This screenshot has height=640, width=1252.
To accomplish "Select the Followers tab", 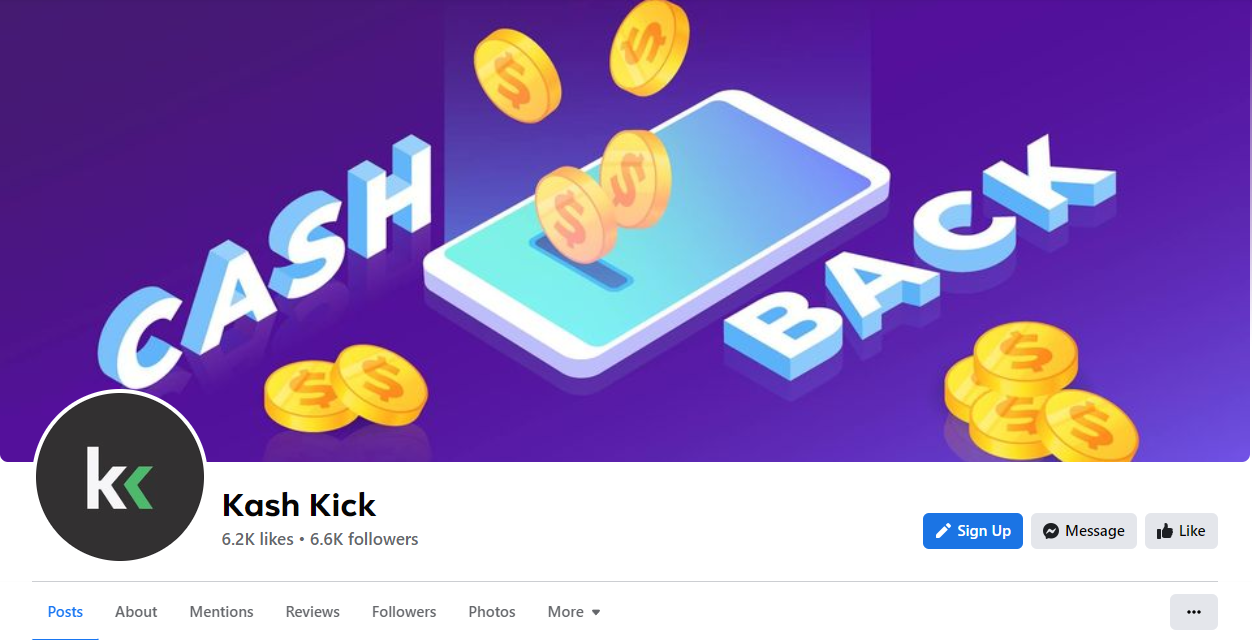I will tap(404, 612).
